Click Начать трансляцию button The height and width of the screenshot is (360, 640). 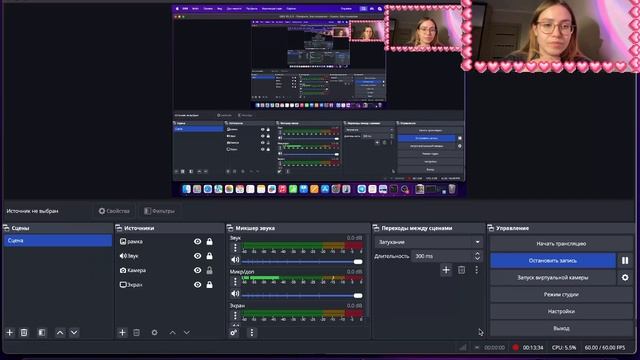click(x=561, y=244)
